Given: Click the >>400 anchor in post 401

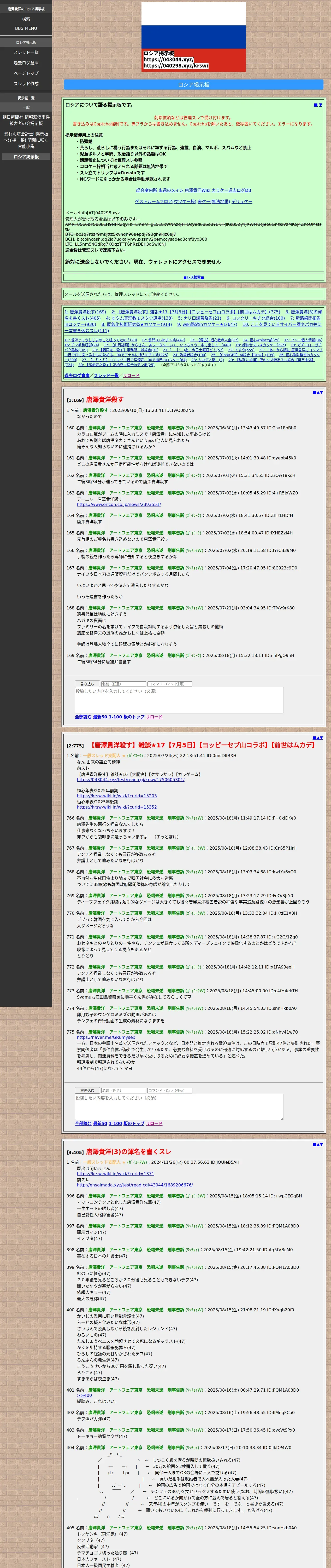Looking at the screenshot, I should click(x=85, y=1395).
